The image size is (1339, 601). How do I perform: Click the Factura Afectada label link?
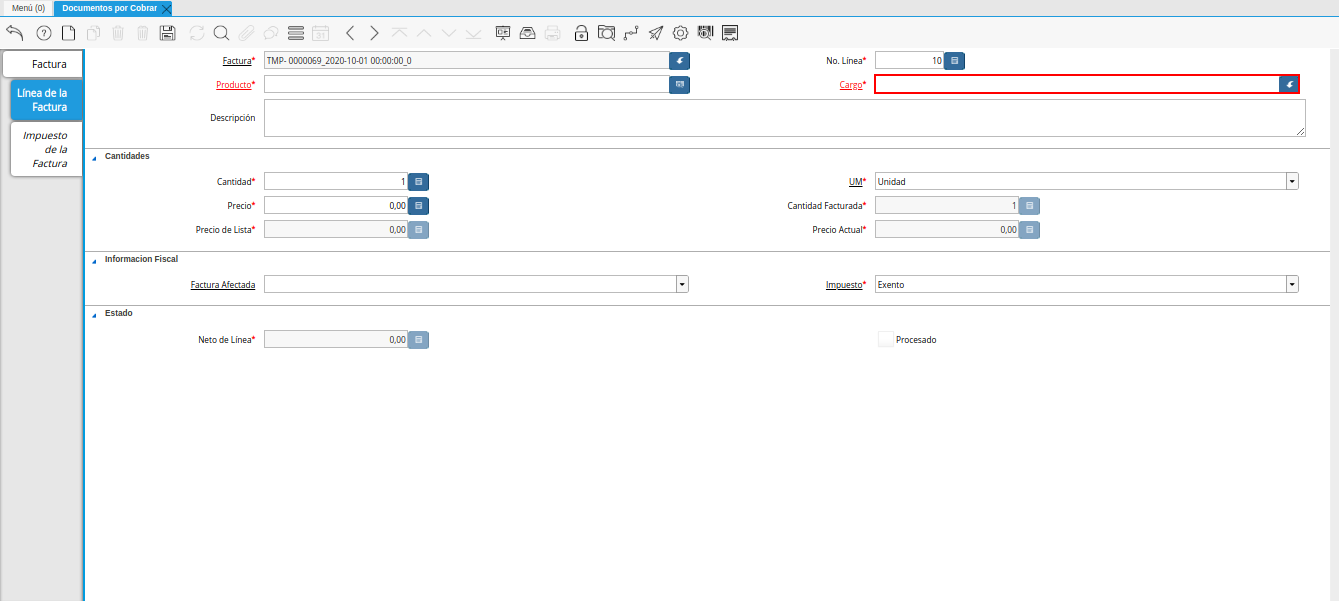223,285
